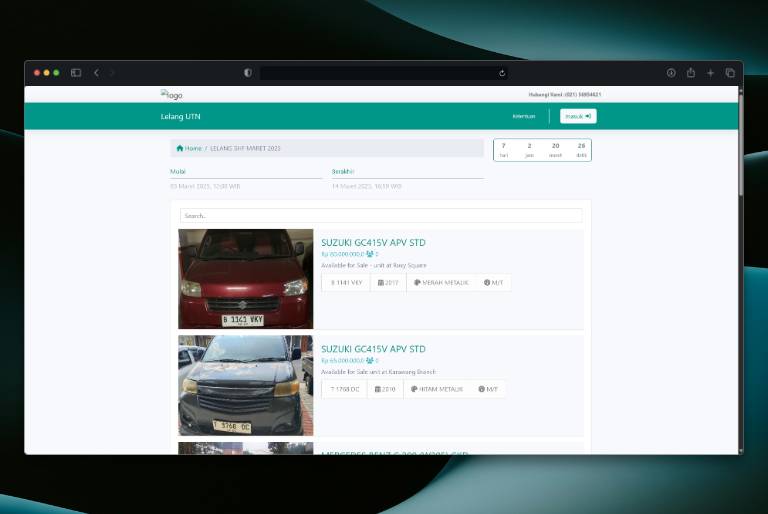The height and width of the screenshot is (514, 768).
Task: Click the LELANG SHF MARET 2023 breadcrumb
Action: coord(245,148)
